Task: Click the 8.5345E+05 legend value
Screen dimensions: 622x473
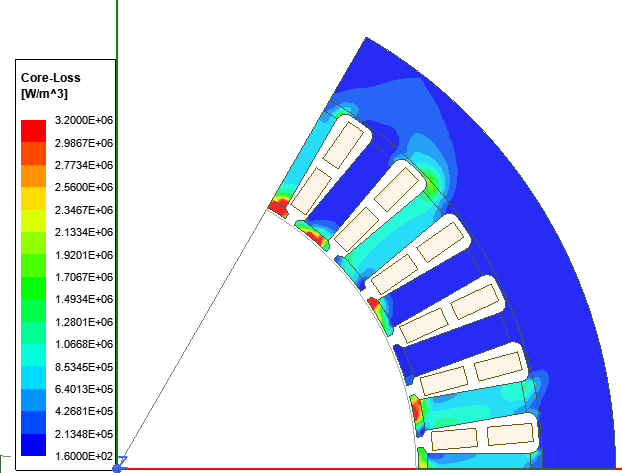Action: 84,367
